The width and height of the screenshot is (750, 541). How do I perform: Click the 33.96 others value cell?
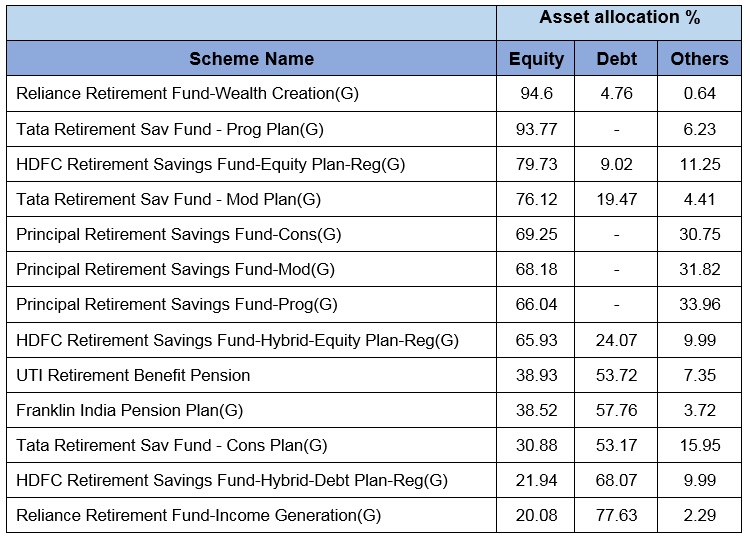tap(699, 305)
